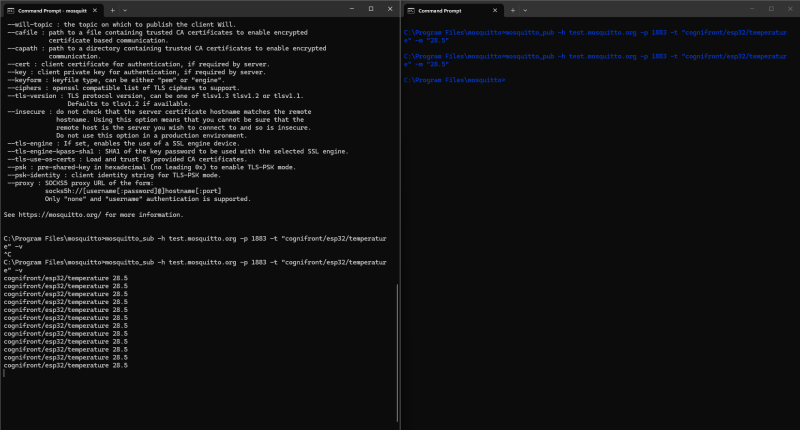This screenshot has height=430, width=800.
Task: Close the right 'Command Prompt' tab
Action: pyautogui.click(x=495, y=10)
